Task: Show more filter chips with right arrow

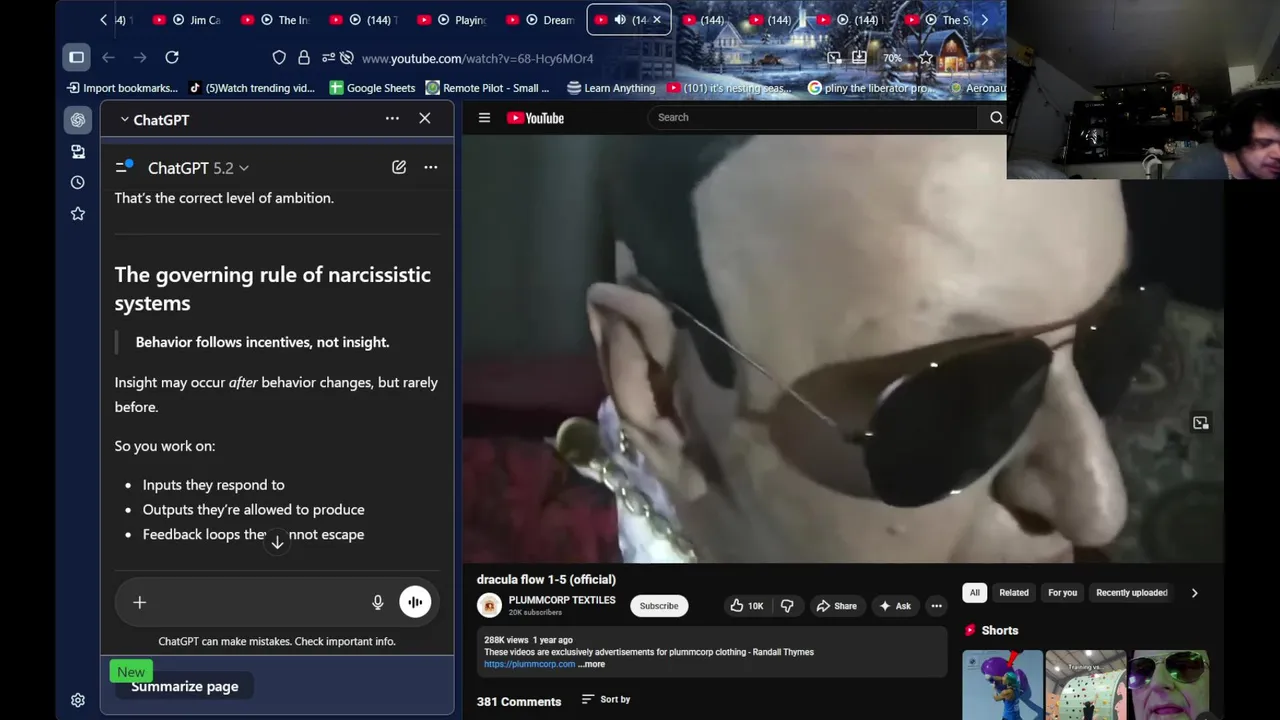Action: click(x=1194, y=593)
